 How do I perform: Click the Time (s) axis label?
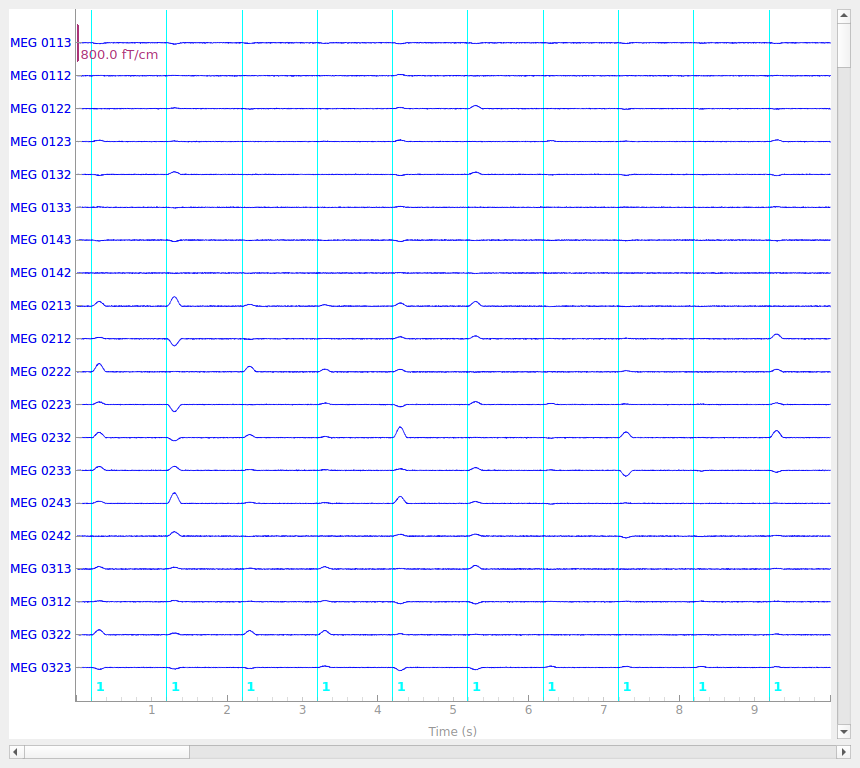pos(452,731)
